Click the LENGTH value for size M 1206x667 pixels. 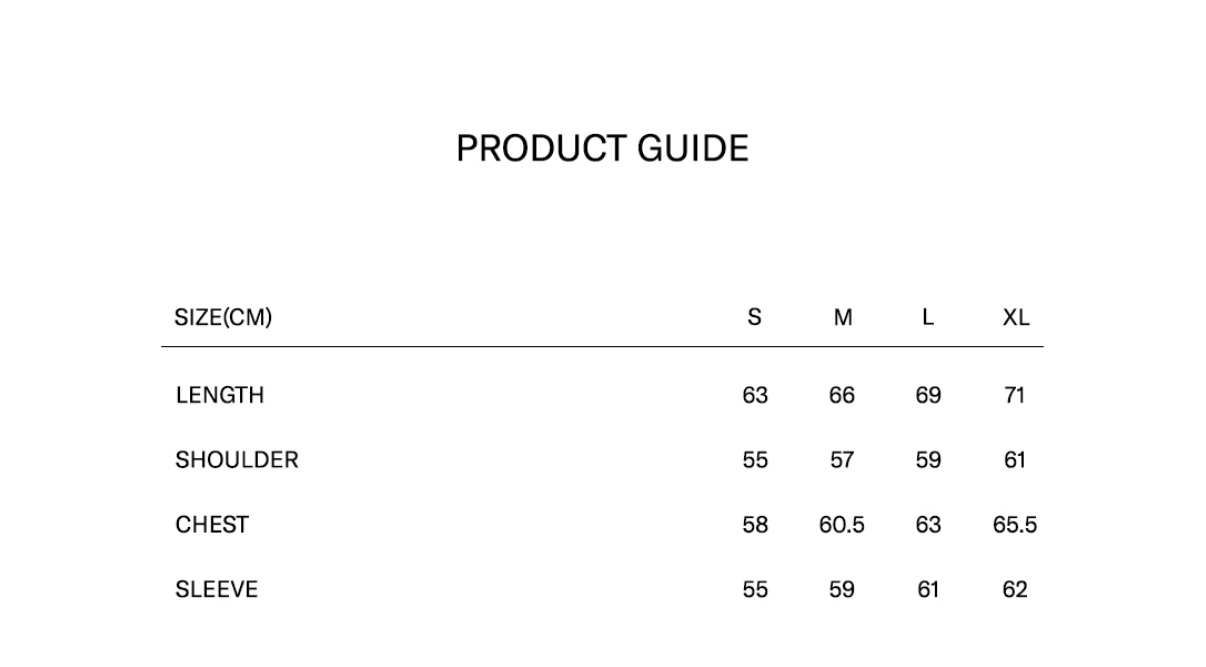click(x=842, y=396)
